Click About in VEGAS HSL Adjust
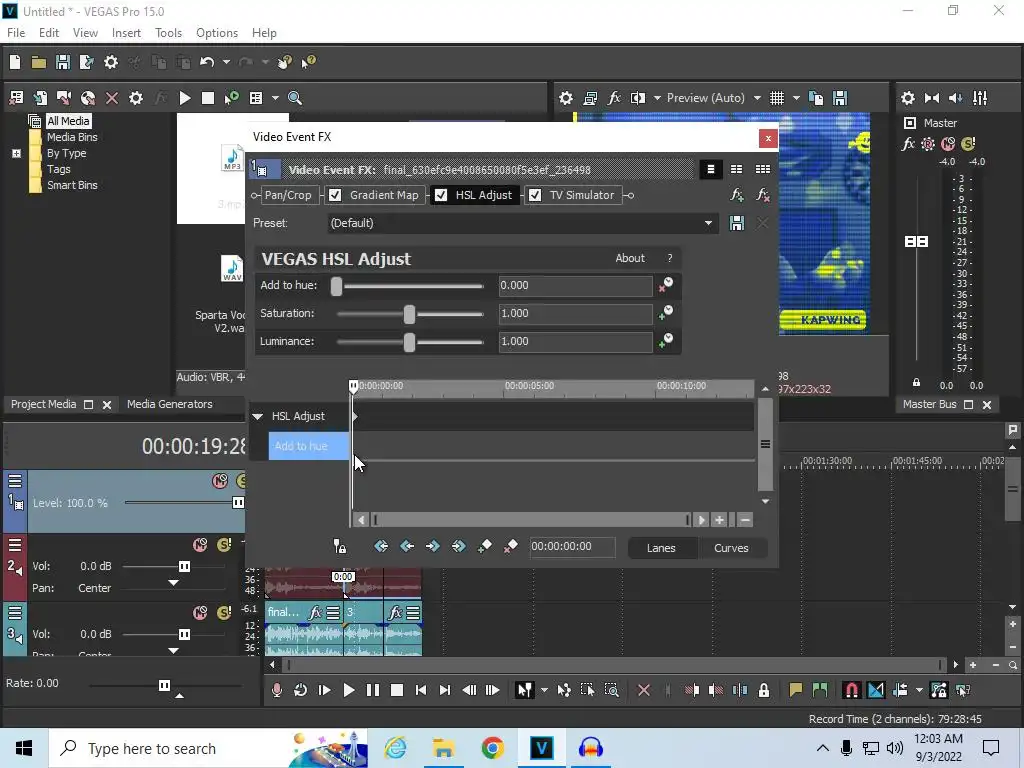The image size is (1024, 768). (630, 259)
